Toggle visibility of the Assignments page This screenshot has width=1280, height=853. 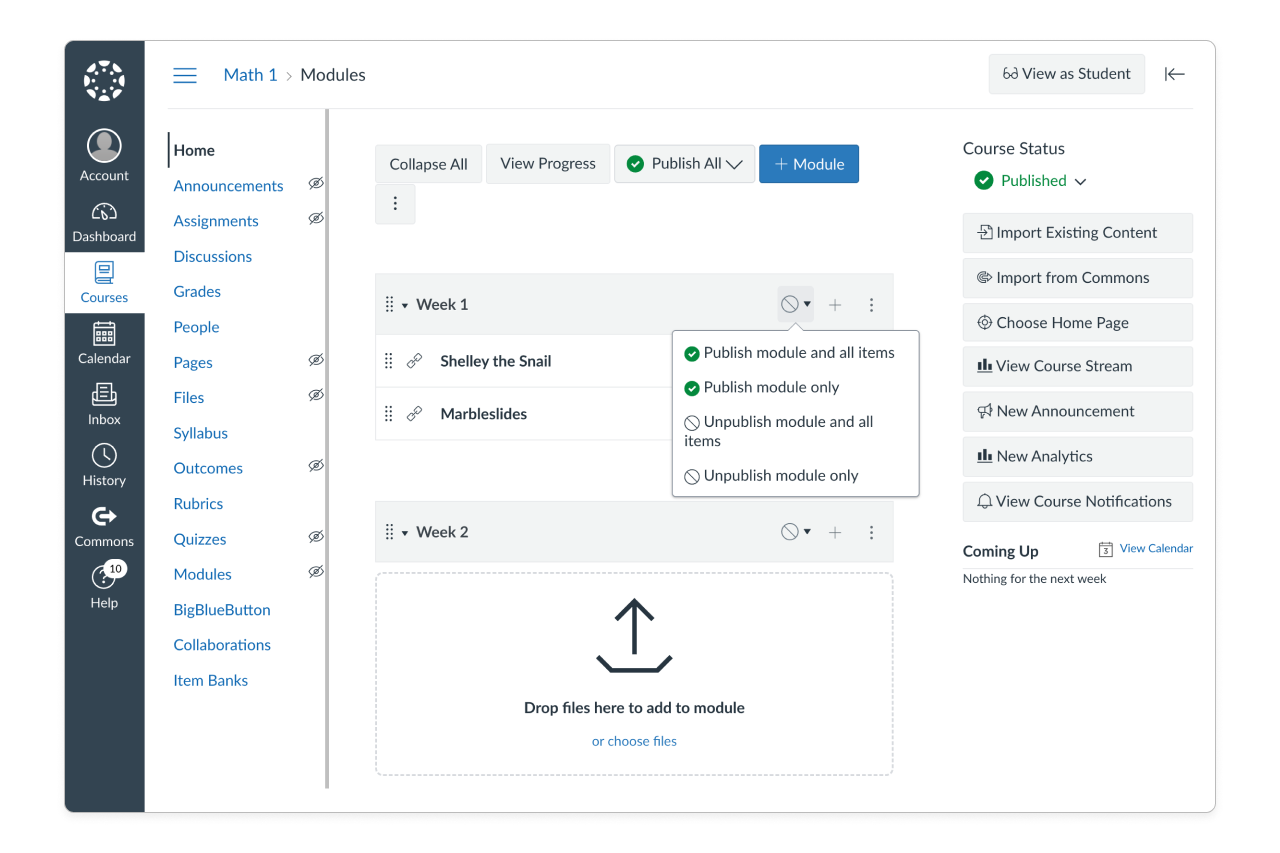pyautogui.click(x=316, y=218)
